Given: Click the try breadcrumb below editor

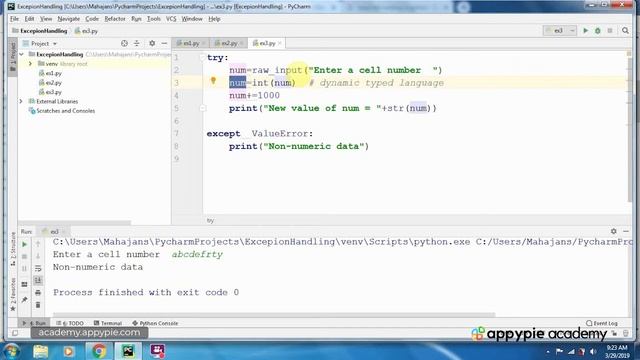Looking at the screenshot, I should pyautogui.click(x=210, y=220).
